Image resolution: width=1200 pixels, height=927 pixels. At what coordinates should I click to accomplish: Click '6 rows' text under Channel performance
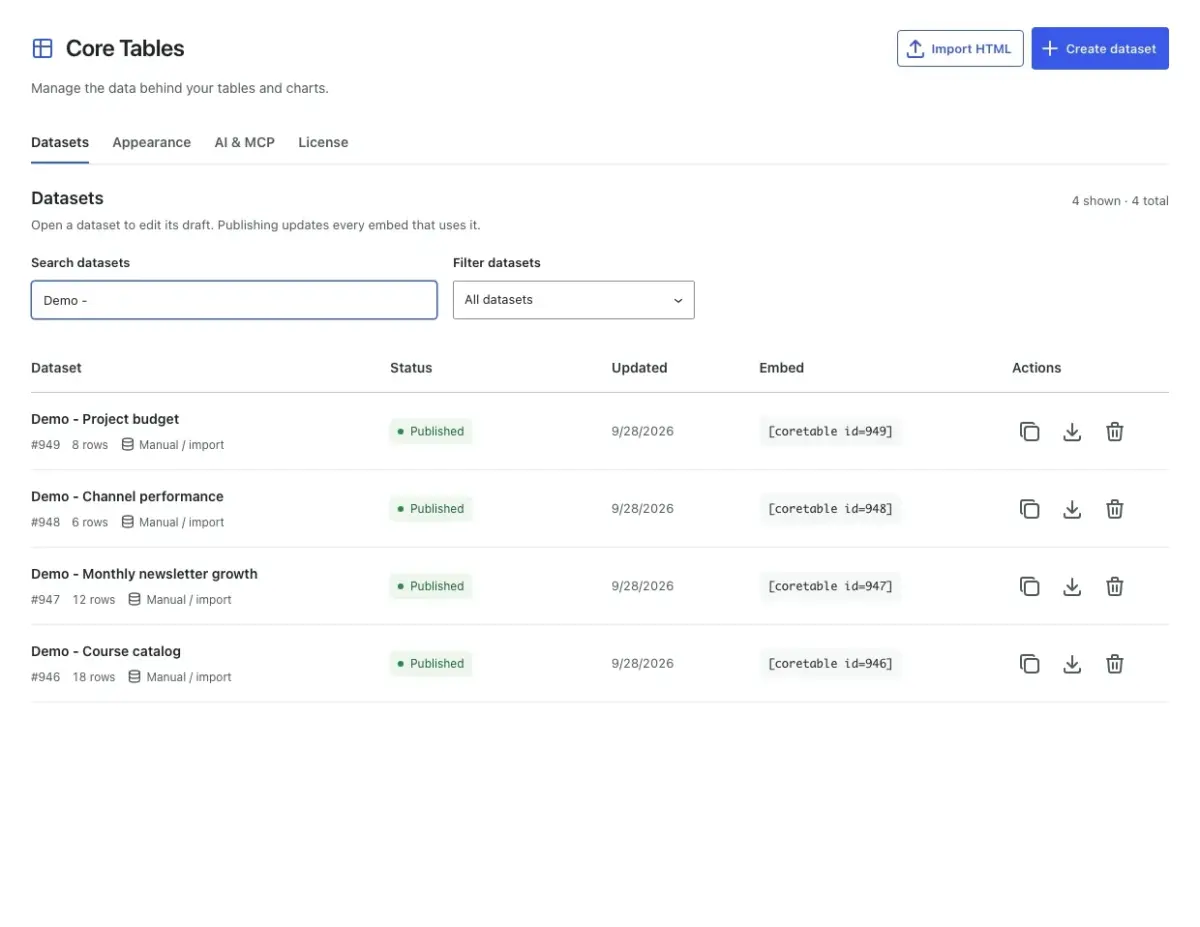pyautogui.click(x=90, y=522)
